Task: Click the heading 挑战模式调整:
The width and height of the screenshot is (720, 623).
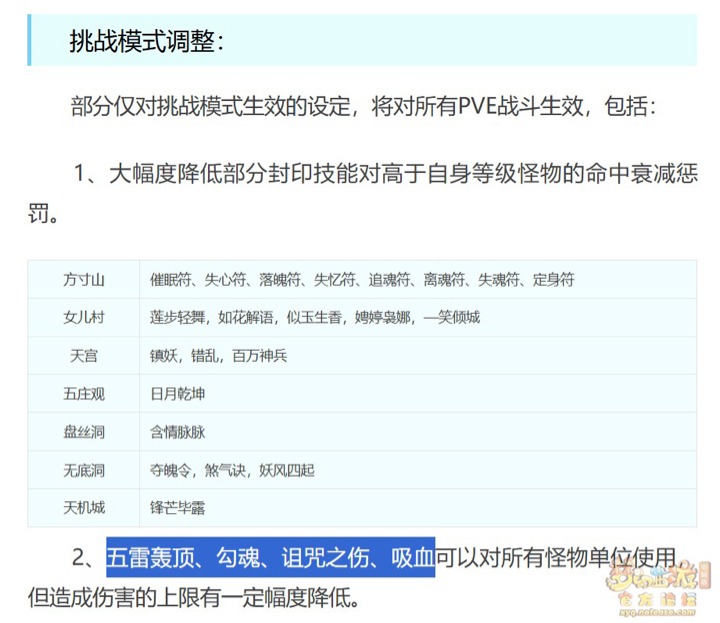Action: pyautogui.click(x=146, y=41)
